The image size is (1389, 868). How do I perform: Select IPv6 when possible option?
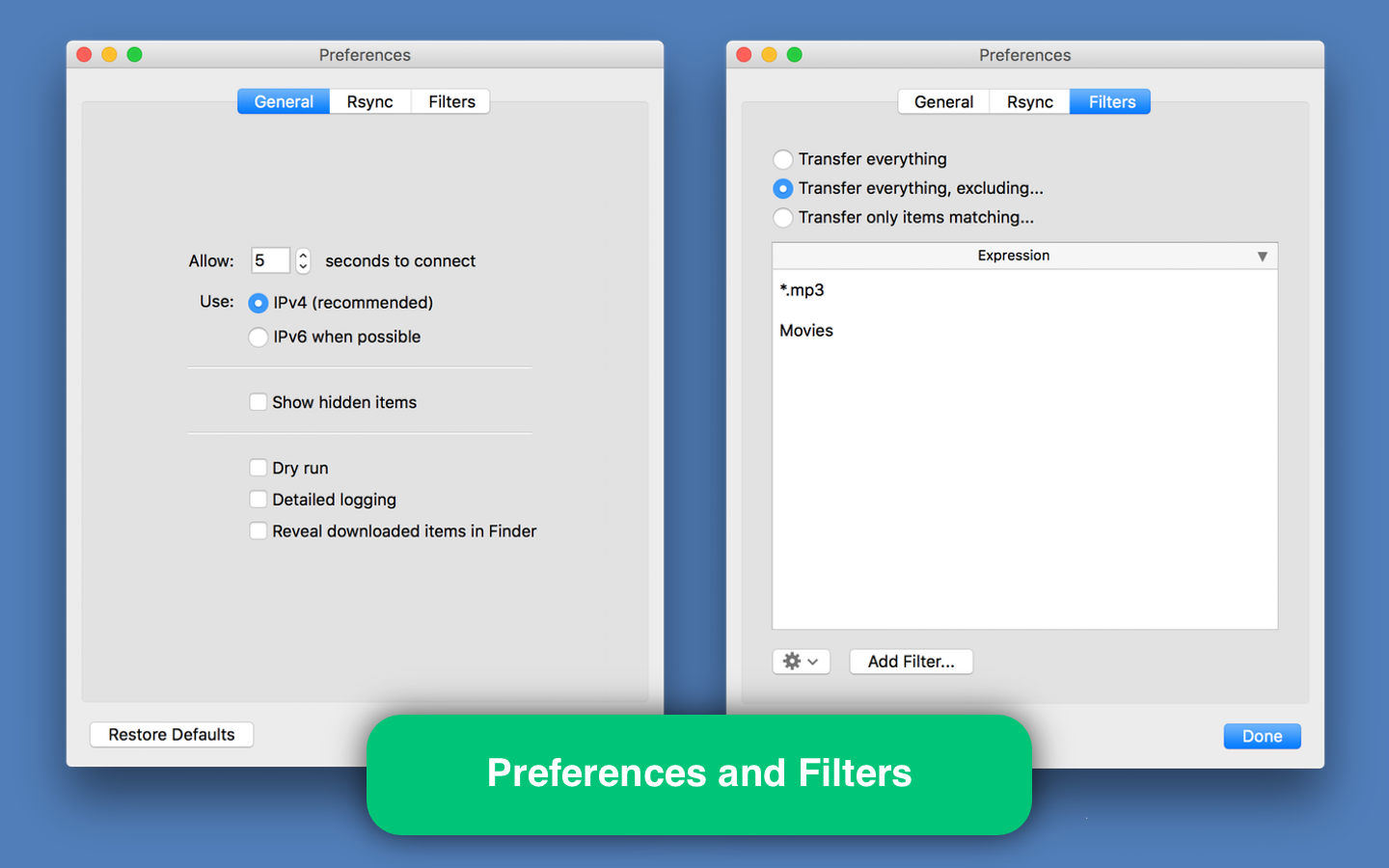(x=258, y=337)
